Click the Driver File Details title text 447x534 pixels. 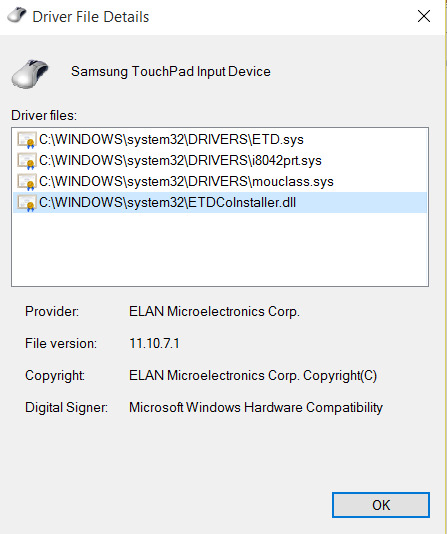point(91,17)
